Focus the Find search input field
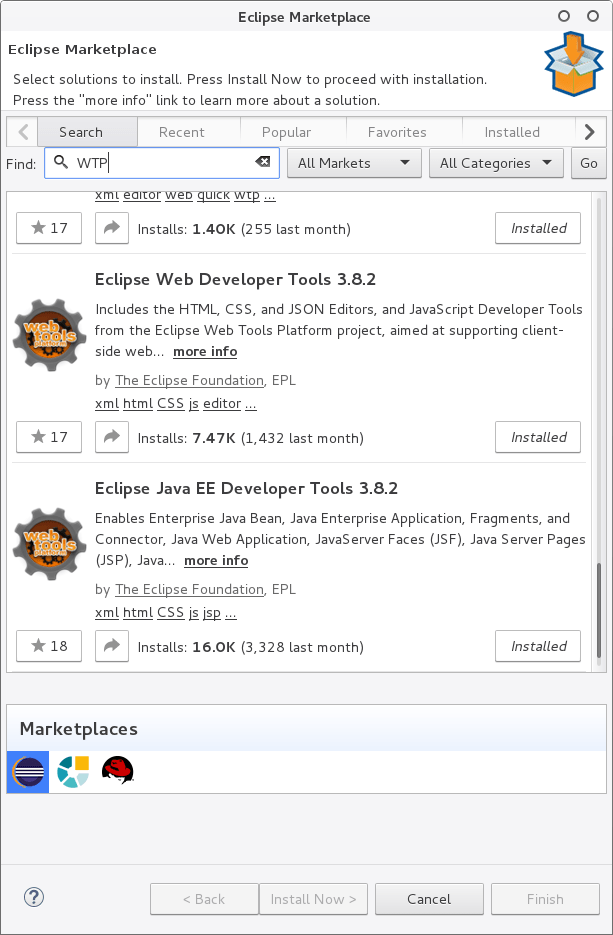The image size is (613, 935). point(162,163)
